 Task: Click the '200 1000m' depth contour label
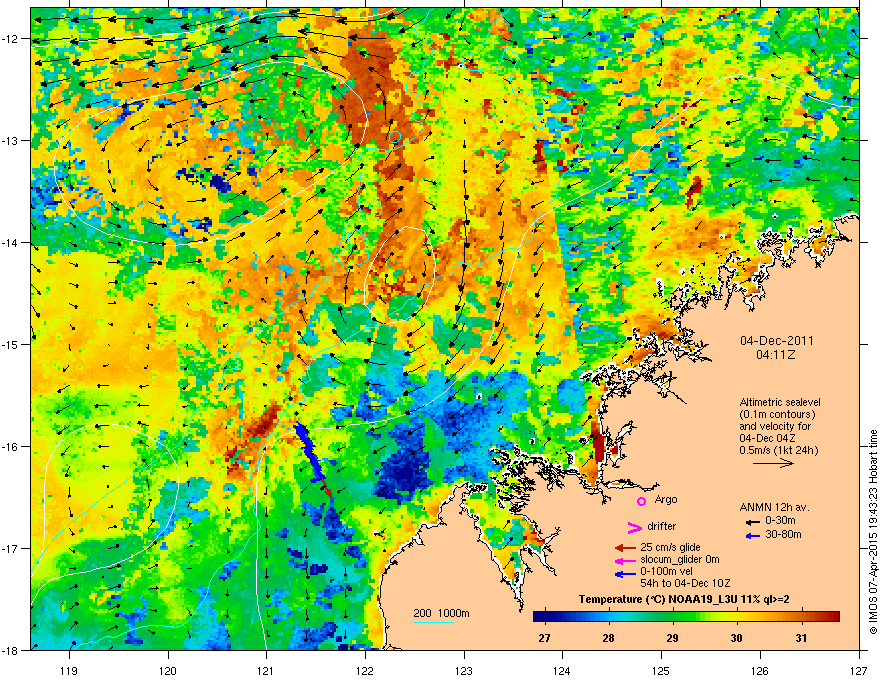[441, 613]
